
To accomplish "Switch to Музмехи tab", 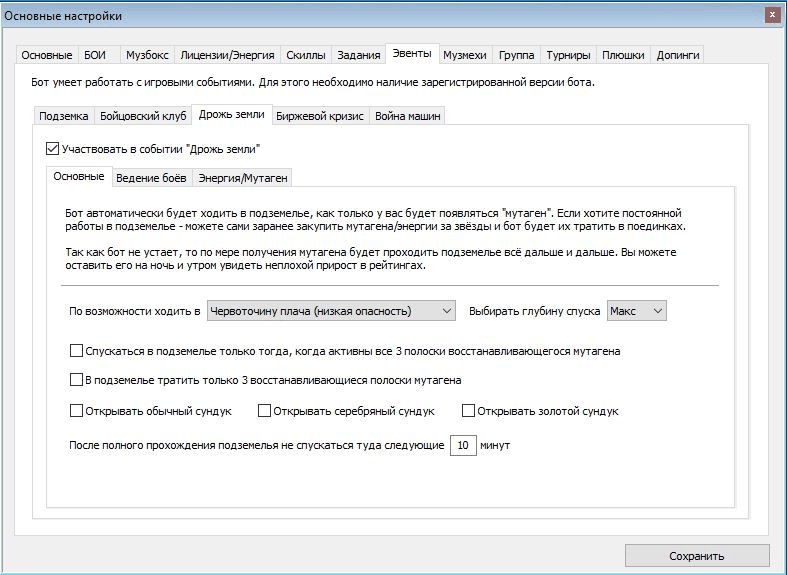I will tap(465, 55).
